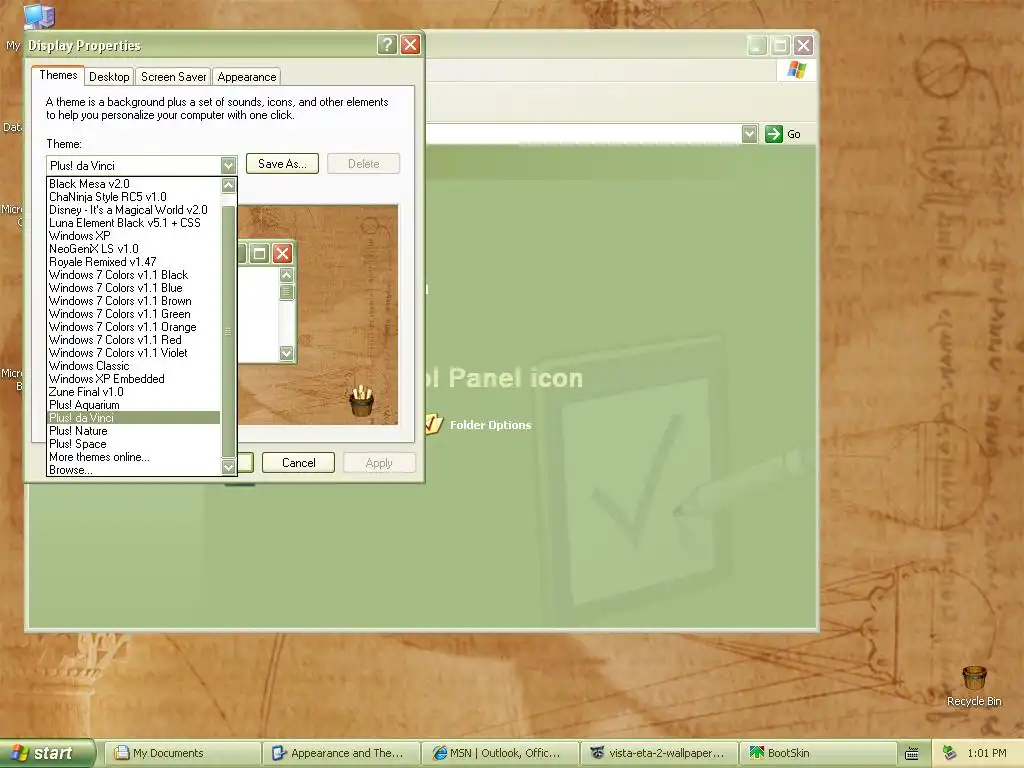Switch to MSN Outlook taskbar button
1024x768 pixels.
pos(500,753)
